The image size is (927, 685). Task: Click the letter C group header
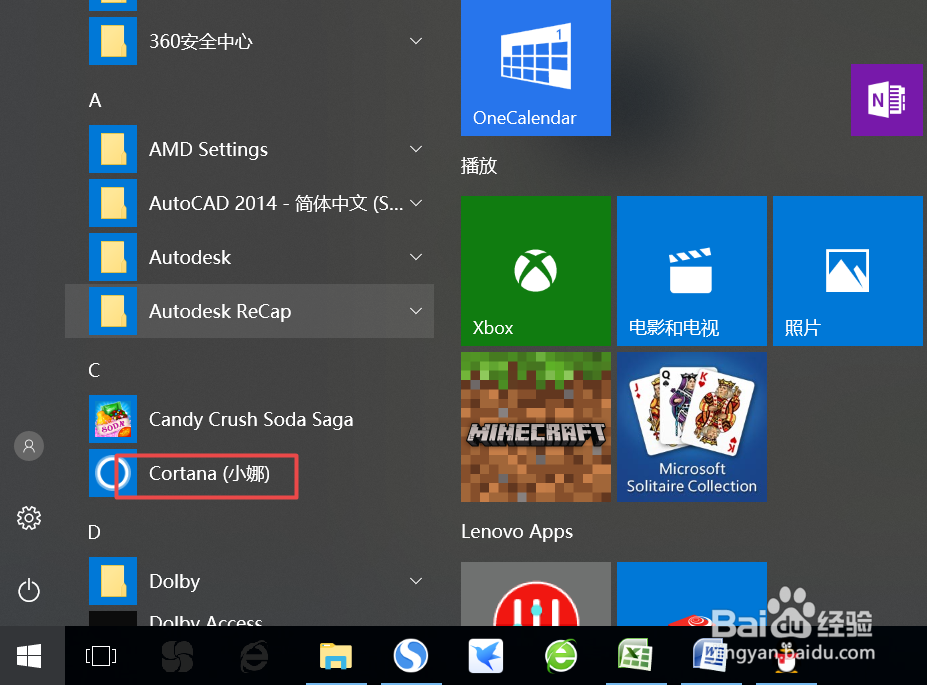94,371
